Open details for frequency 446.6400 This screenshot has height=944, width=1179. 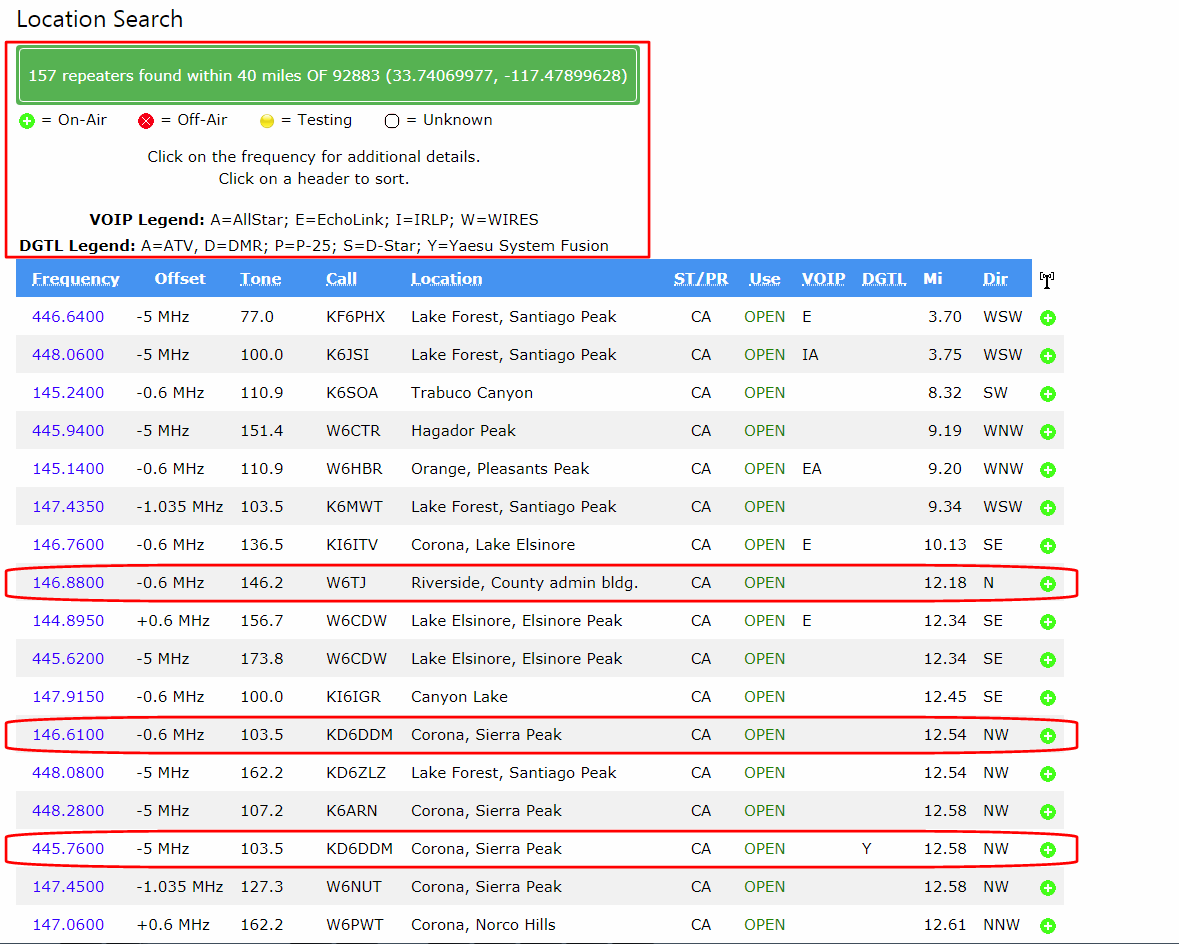pyautogui.click(x=68, y=317)
